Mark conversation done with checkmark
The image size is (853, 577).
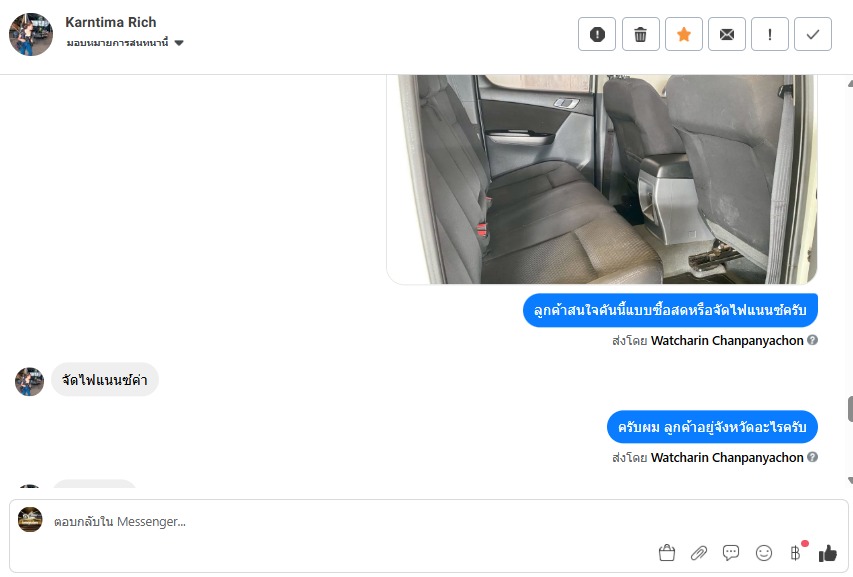pos(813,34)
